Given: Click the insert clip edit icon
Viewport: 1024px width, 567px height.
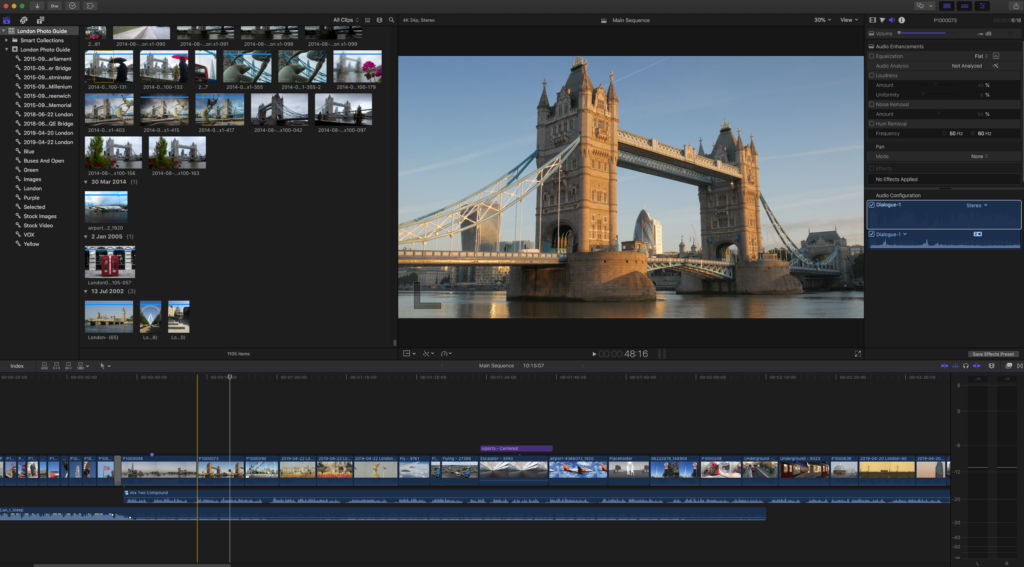Looking at the screenshot, I should tap(57, 366).
